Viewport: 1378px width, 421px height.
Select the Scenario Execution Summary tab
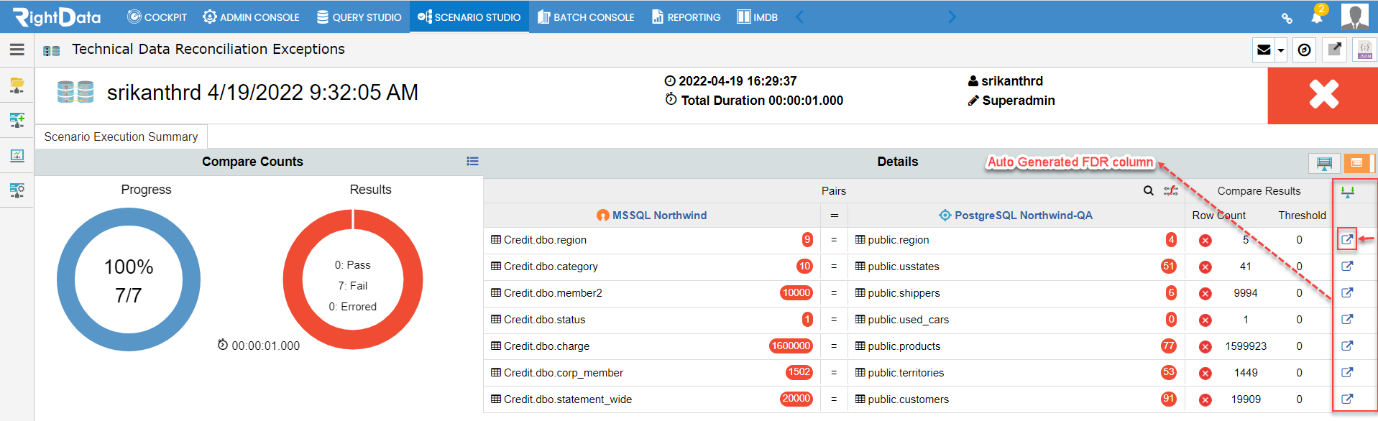[121, 137]
